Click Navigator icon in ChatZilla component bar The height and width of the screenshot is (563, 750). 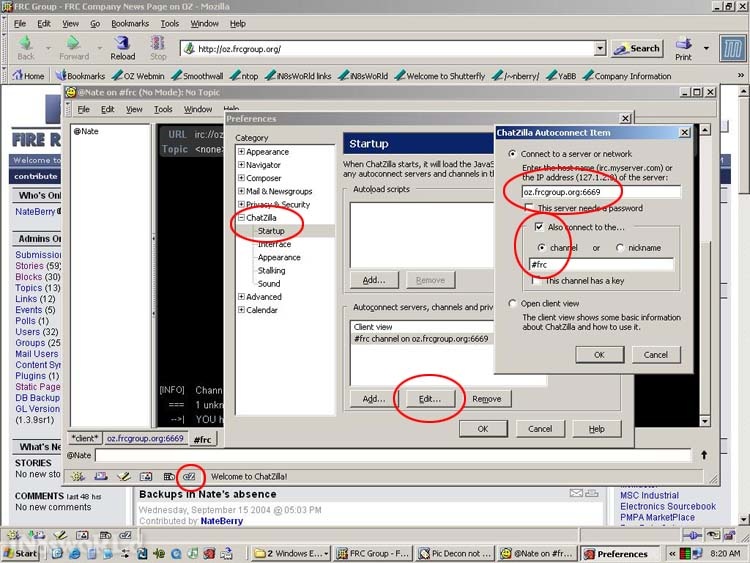[77, 476]
